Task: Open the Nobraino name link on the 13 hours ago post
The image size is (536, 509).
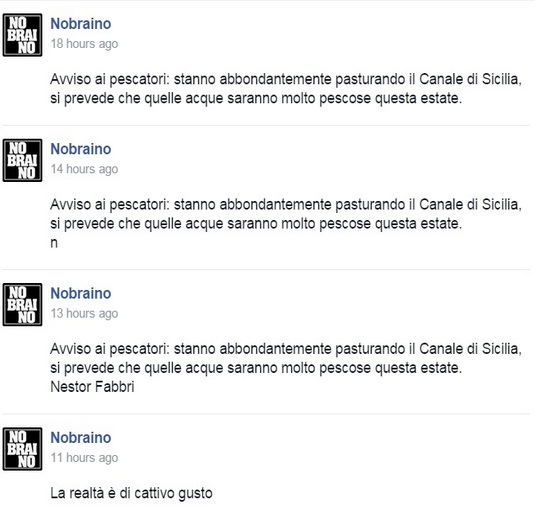Action: coord(81,293)
